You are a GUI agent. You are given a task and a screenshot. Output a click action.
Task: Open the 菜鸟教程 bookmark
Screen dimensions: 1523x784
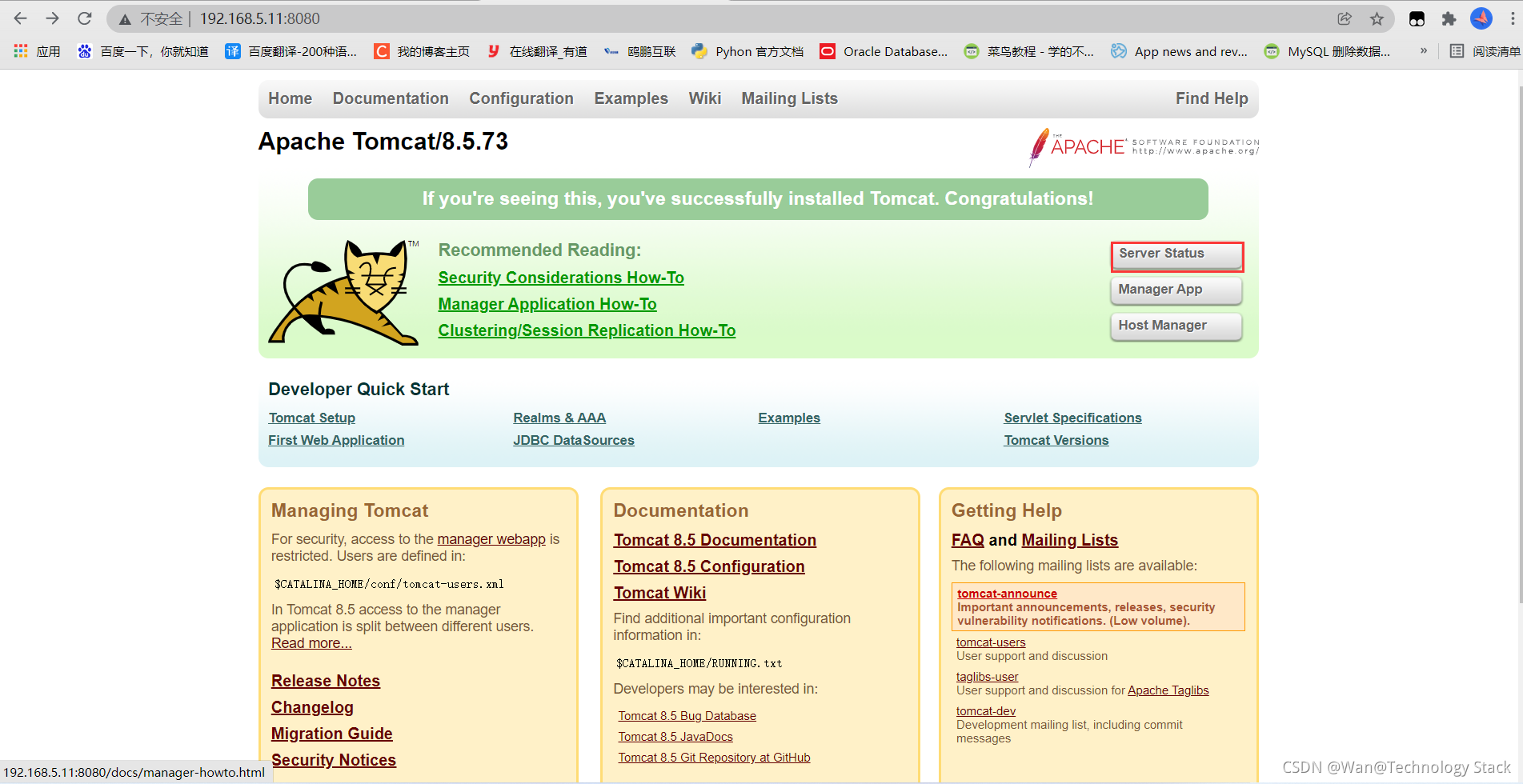[1028, 51]
